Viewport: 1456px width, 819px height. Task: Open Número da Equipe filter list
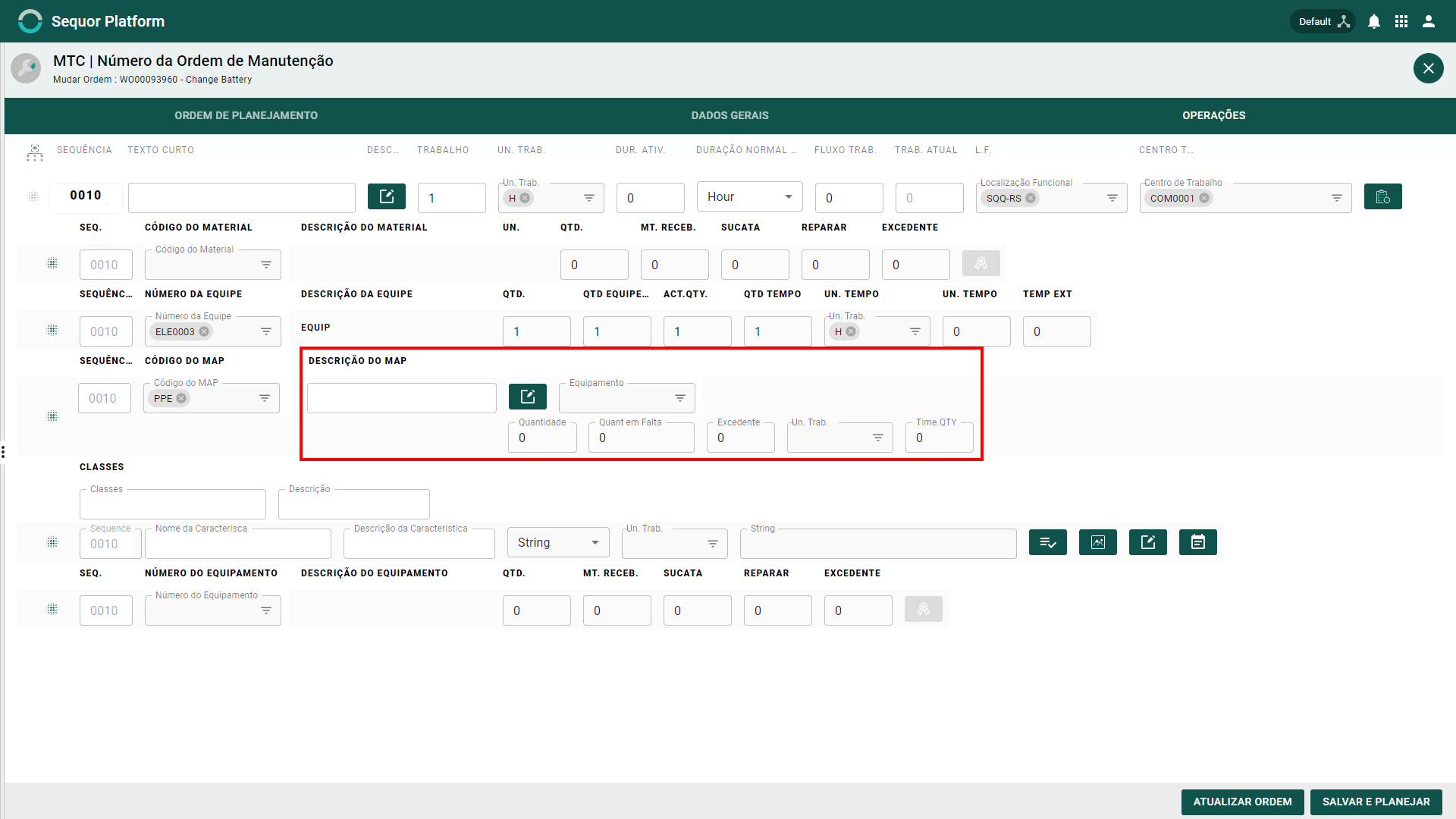pos(266,331)
